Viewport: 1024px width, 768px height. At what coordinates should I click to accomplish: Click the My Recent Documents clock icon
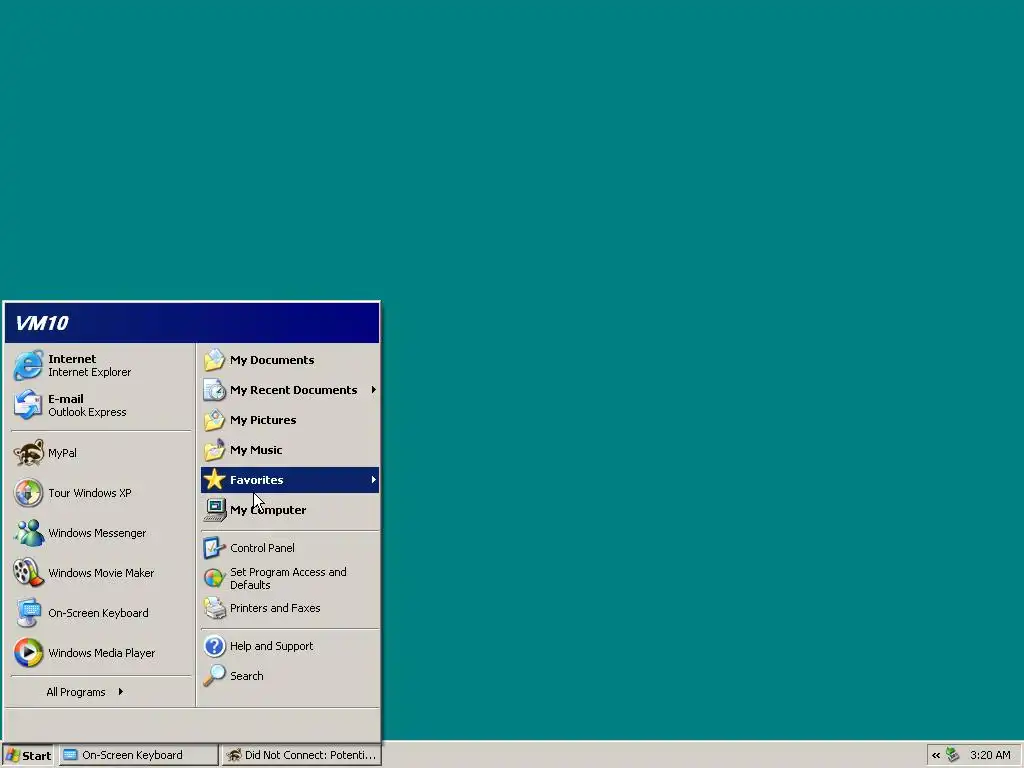214,390
